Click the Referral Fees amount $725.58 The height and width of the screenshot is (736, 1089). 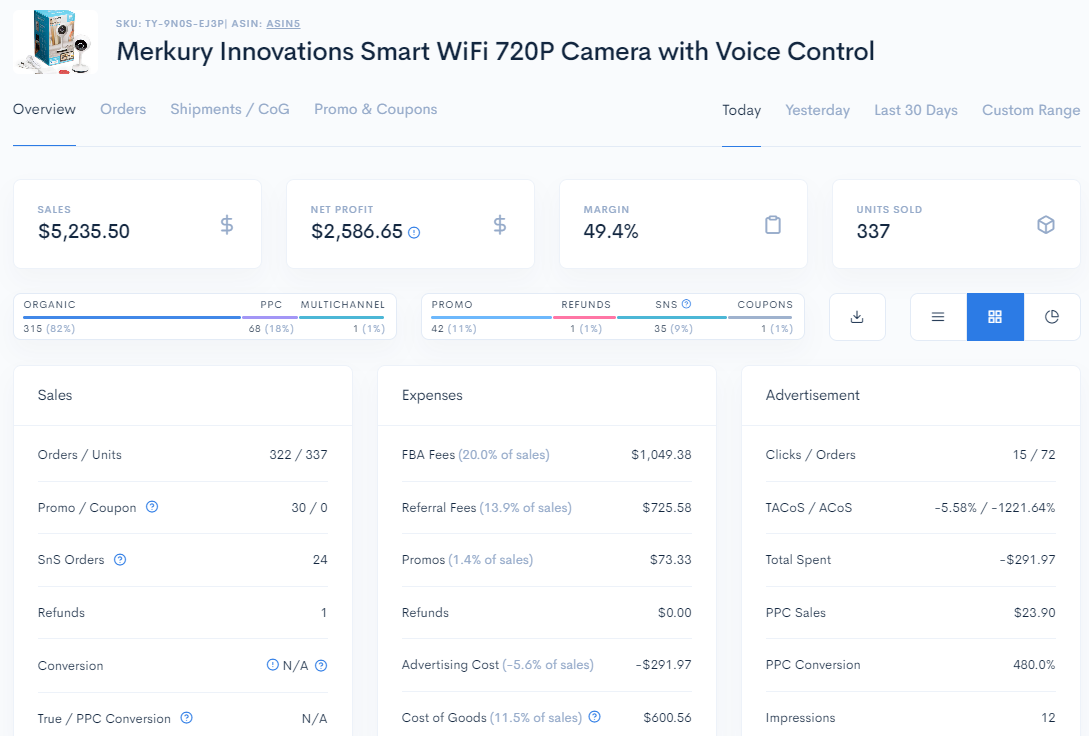tap(667, 508)
